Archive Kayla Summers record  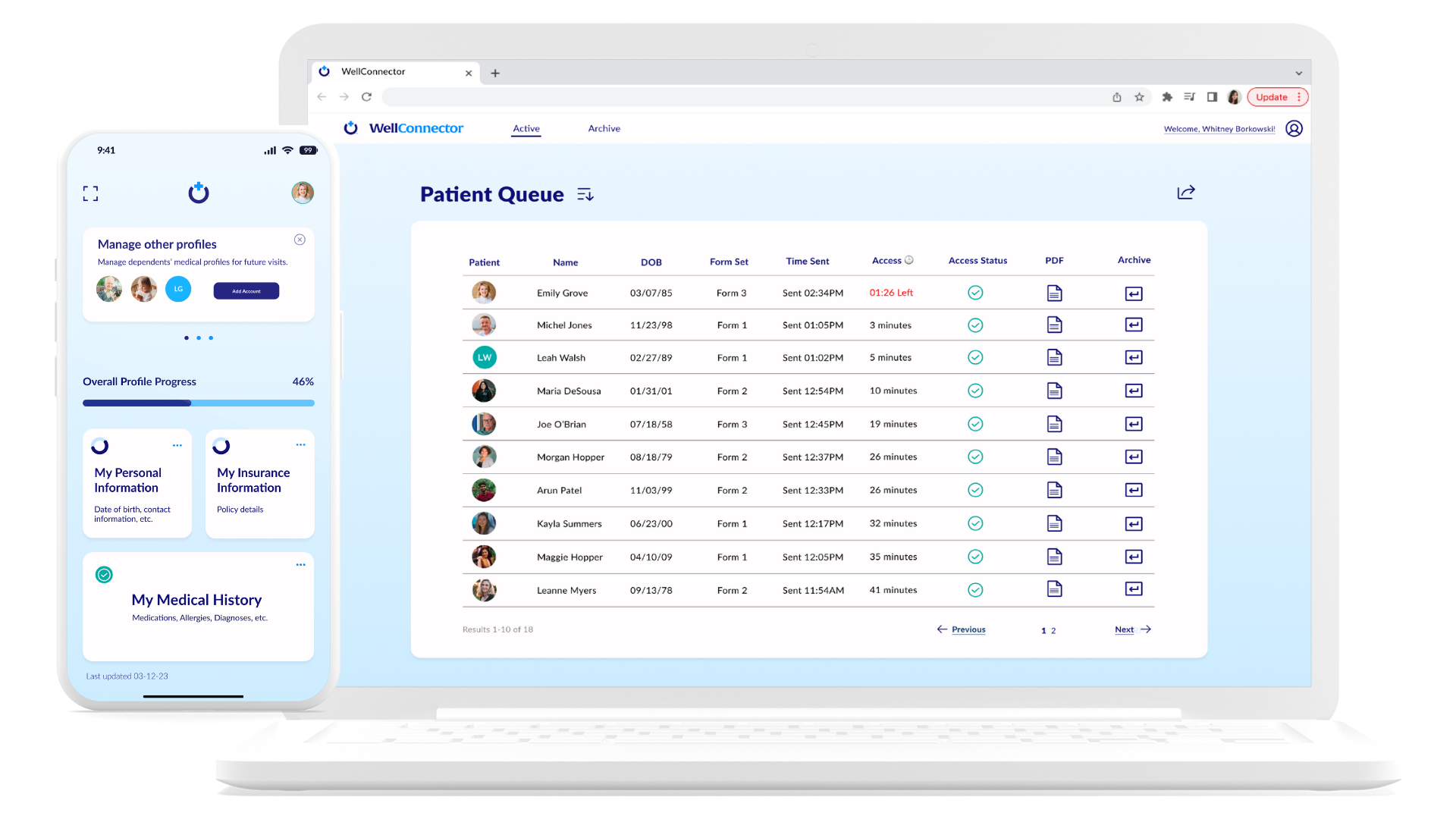(1134, 524)
